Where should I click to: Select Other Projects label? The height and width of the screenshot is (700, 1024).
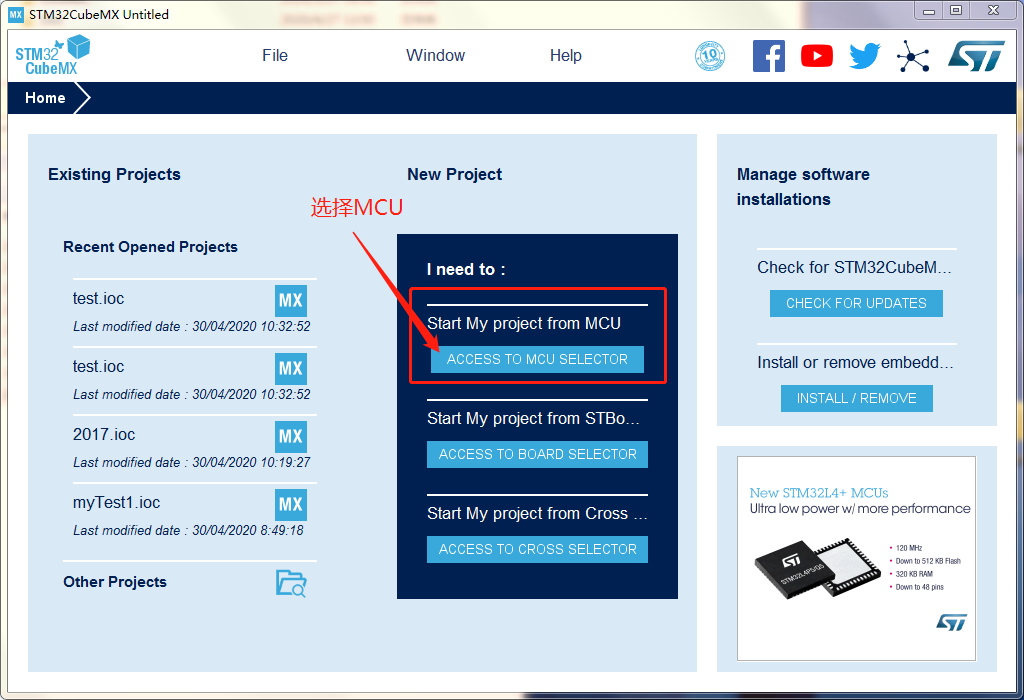(115, 582)
